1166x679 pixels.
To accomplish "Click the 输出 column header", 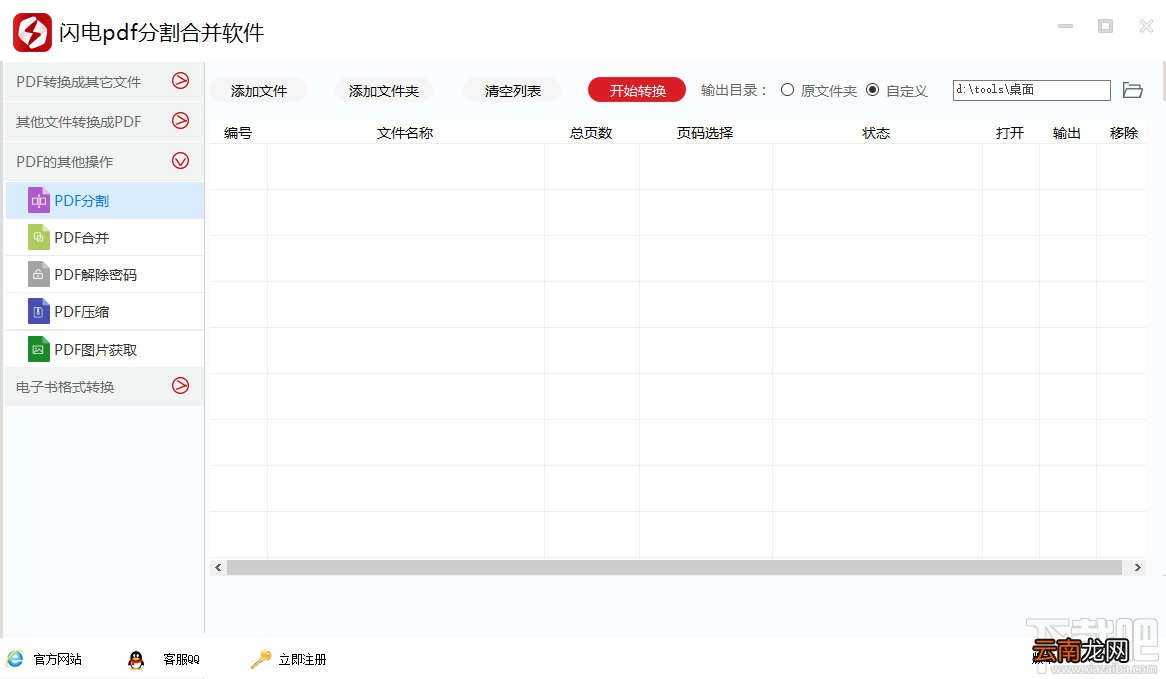I will point(1066,133).
